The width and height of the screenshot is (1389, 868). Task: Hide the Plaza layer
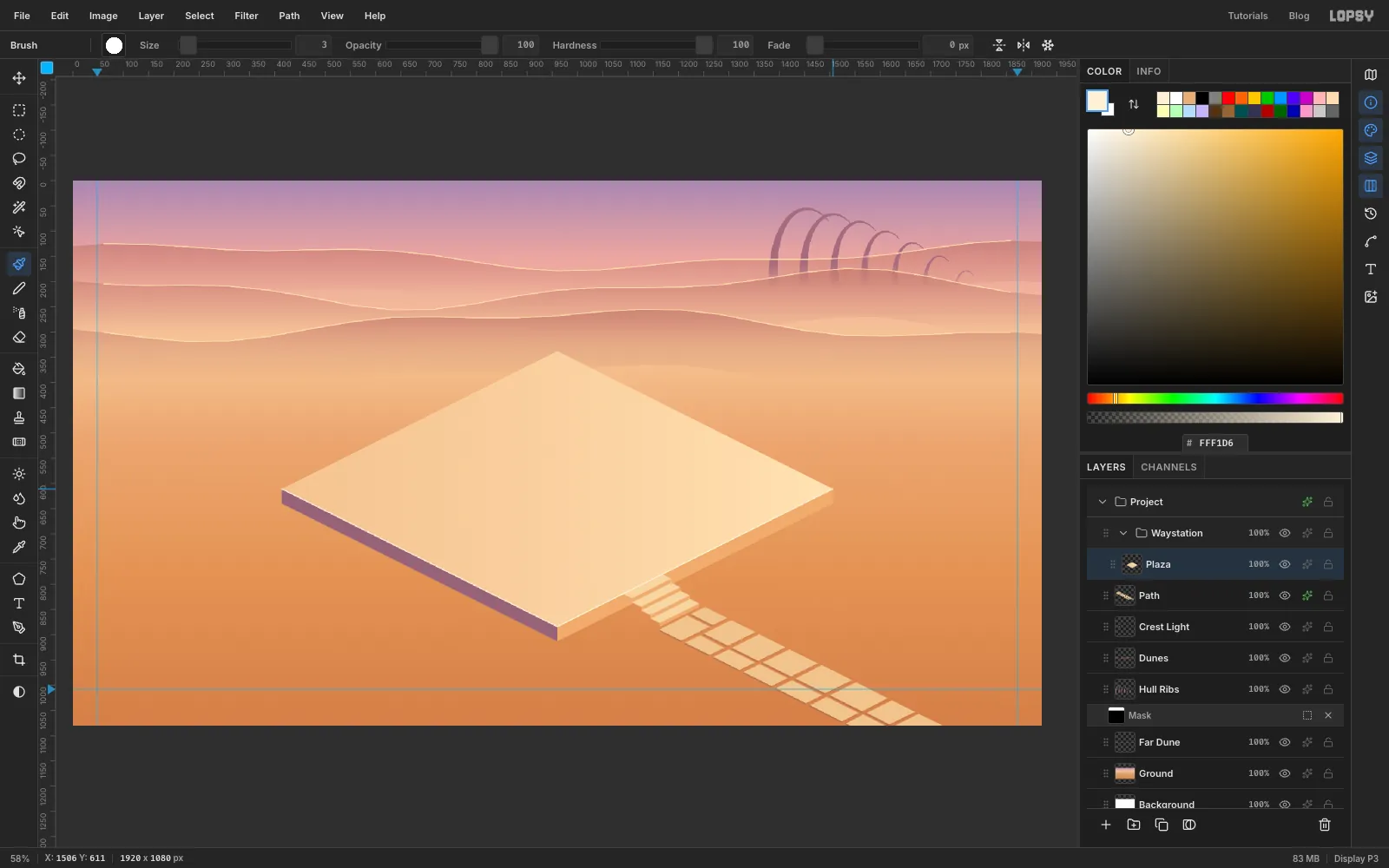pyautogui.click(x=1285, y=564)
